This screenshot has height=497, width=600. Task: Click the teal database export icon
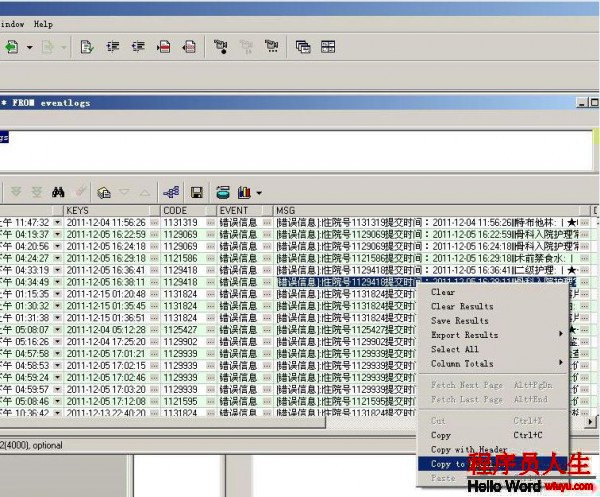[x=223, y=192]
